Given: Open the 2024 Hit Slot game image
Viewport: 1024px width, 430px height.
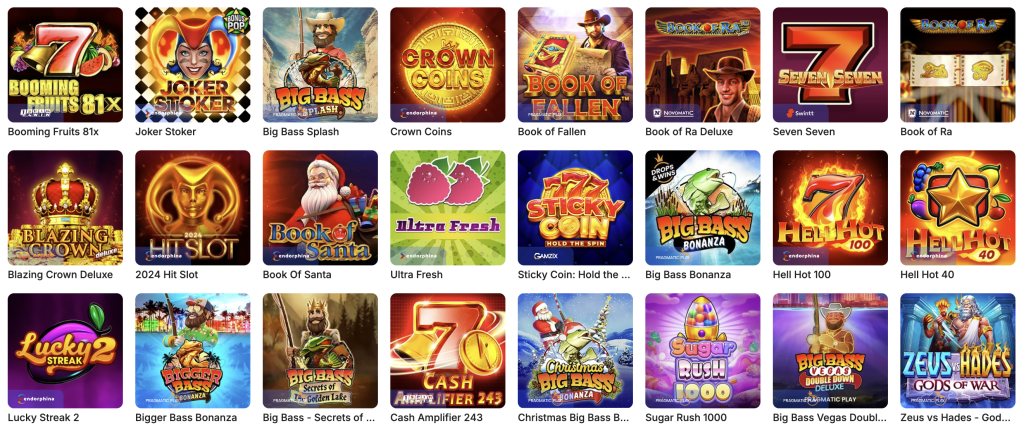Looking at the screenshot, I should 193,208.
